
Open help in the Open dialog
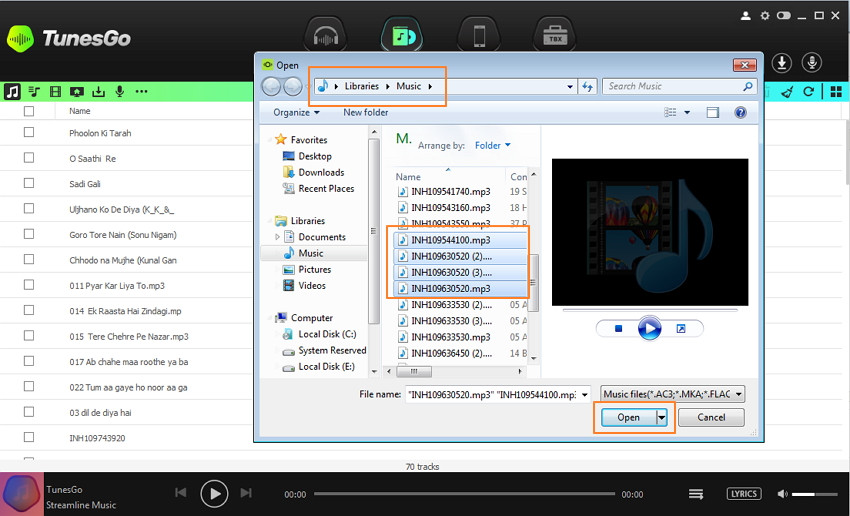click(x=740, y=112)
